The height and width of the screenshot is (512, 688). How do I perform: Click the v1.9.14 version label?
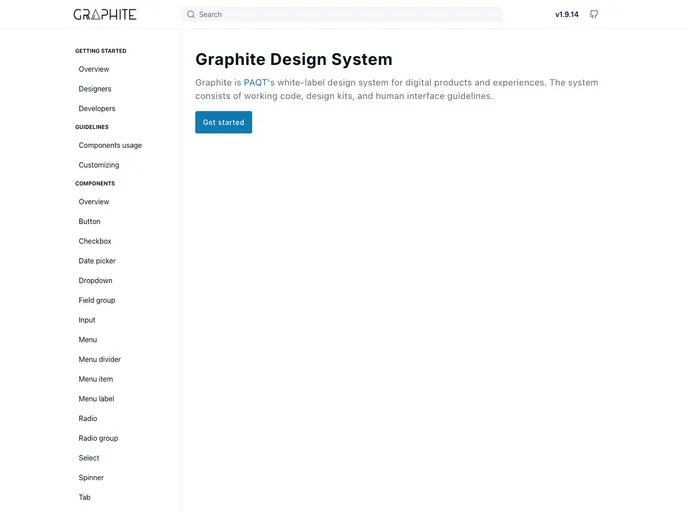pos(566,14)
